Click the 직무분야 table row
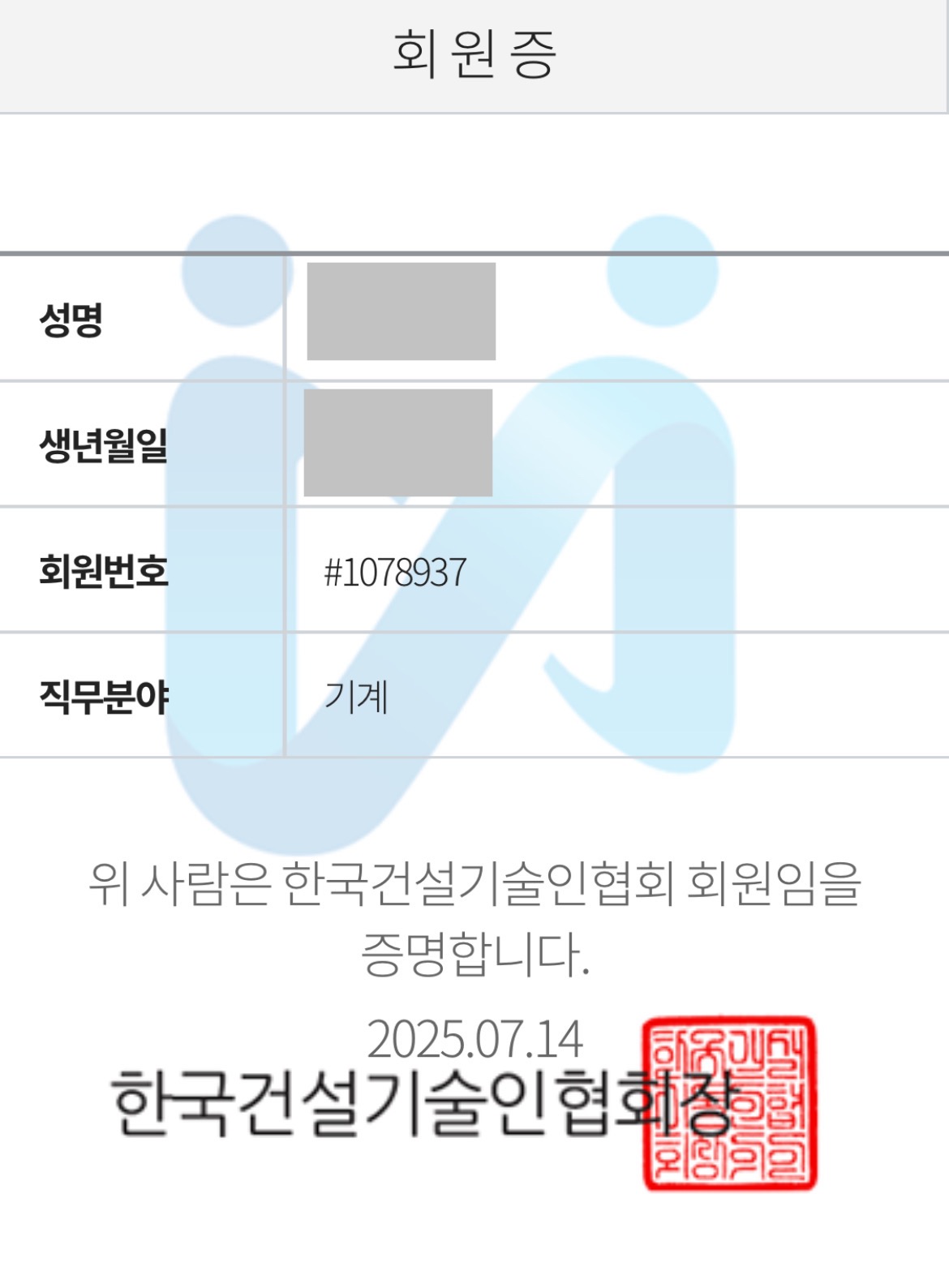This screenshot has height=1288, width=949. click(474, 696)
